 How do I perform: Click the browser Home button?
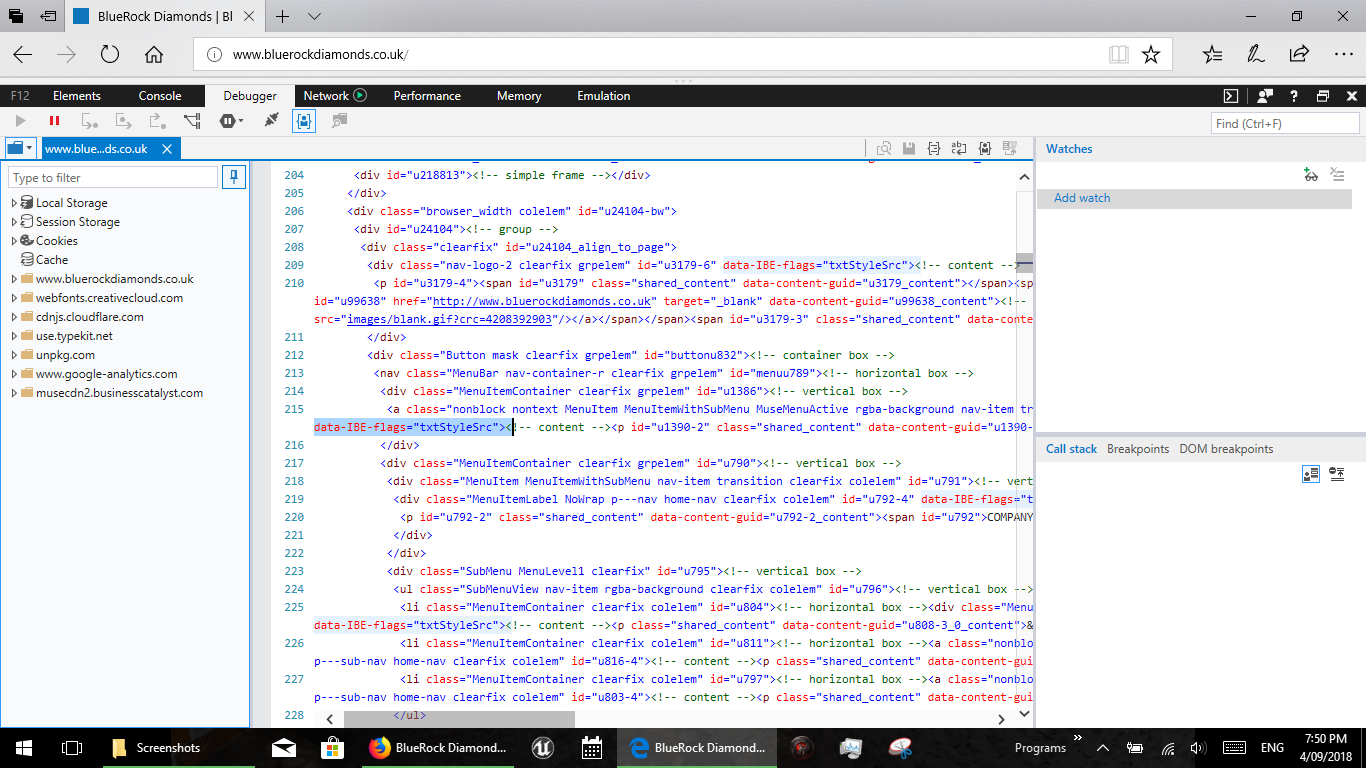click(153, 54)
